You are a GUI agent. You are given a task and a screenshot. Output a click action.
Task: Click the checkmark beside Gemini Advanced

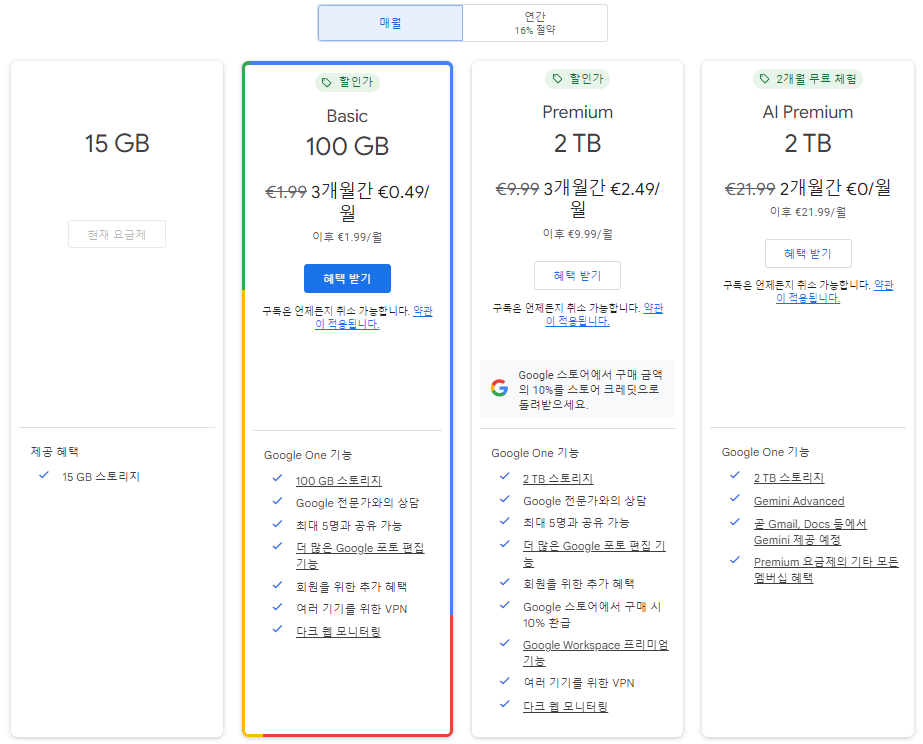point(735,499)
